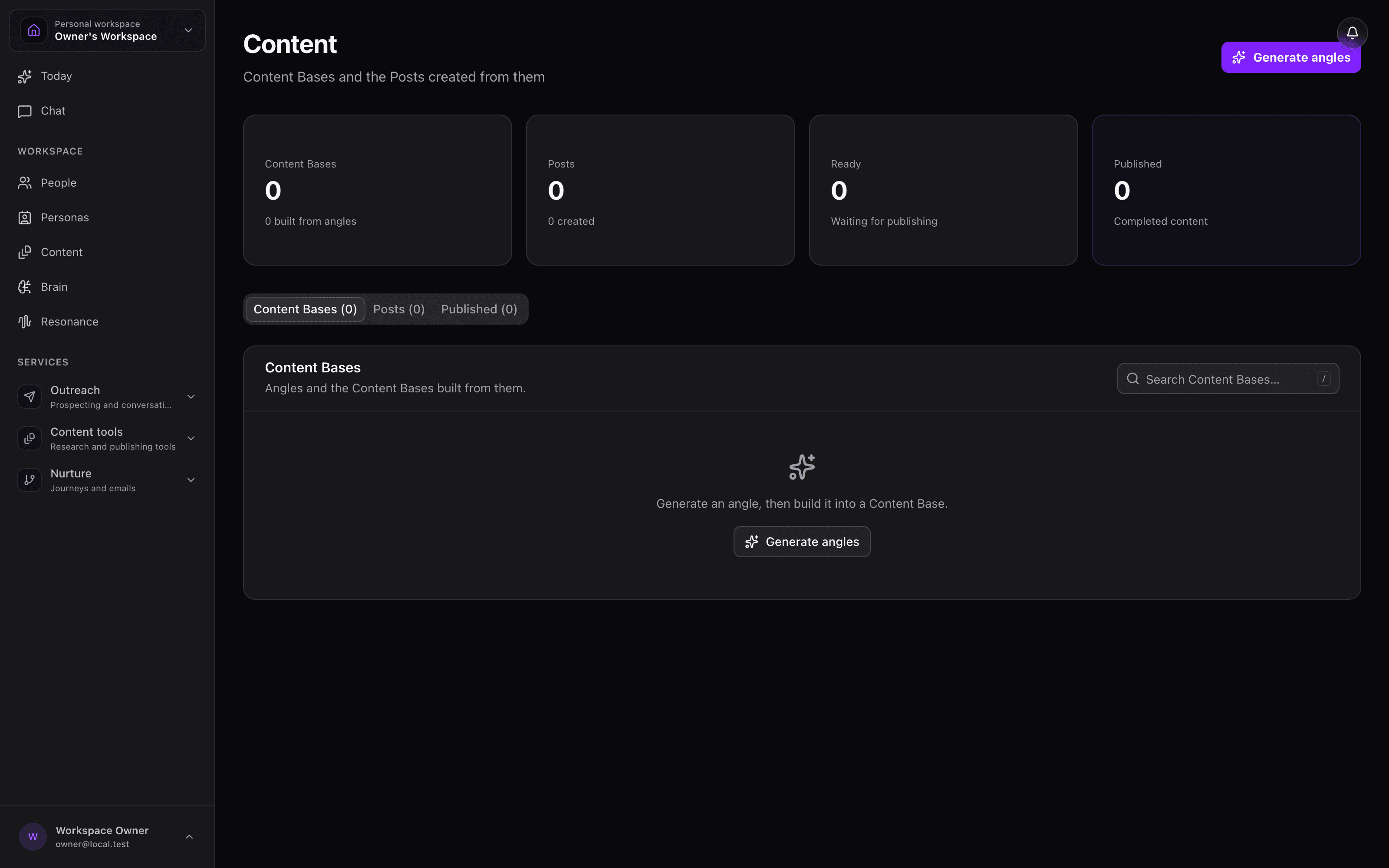Screen dimensions: 1389x868
Task: Open the Personas page label
Action: coord(65,217)
